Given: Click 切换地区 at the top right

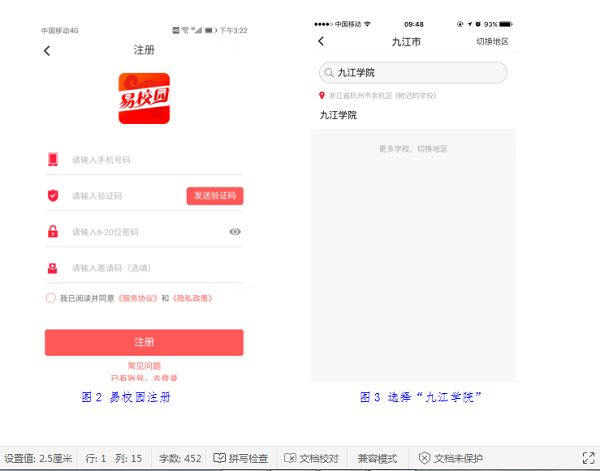Looking at the screenshot, I should [x=492, y=41].
